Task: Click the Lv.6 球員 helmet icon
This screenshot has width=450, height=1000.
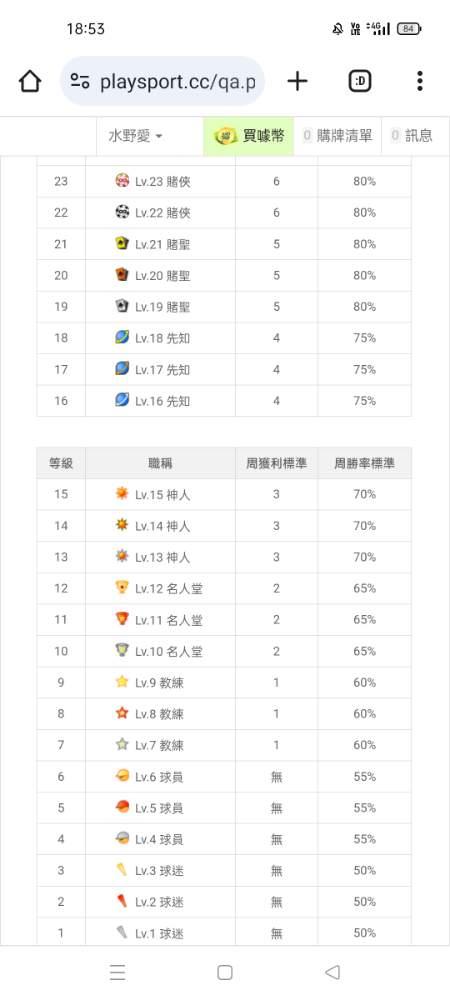Action: (x=122, y=775)
